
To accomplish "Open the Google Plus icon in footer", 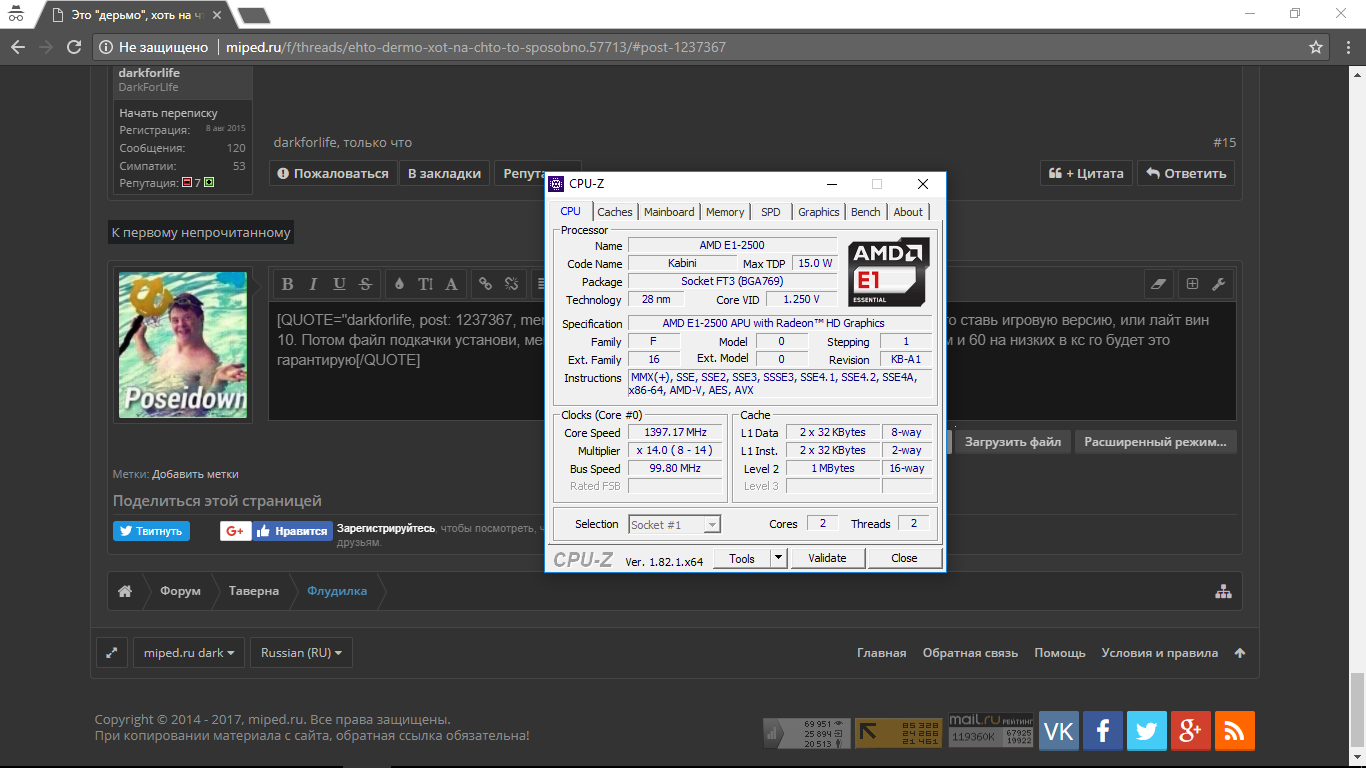I will click(1190, 731).
